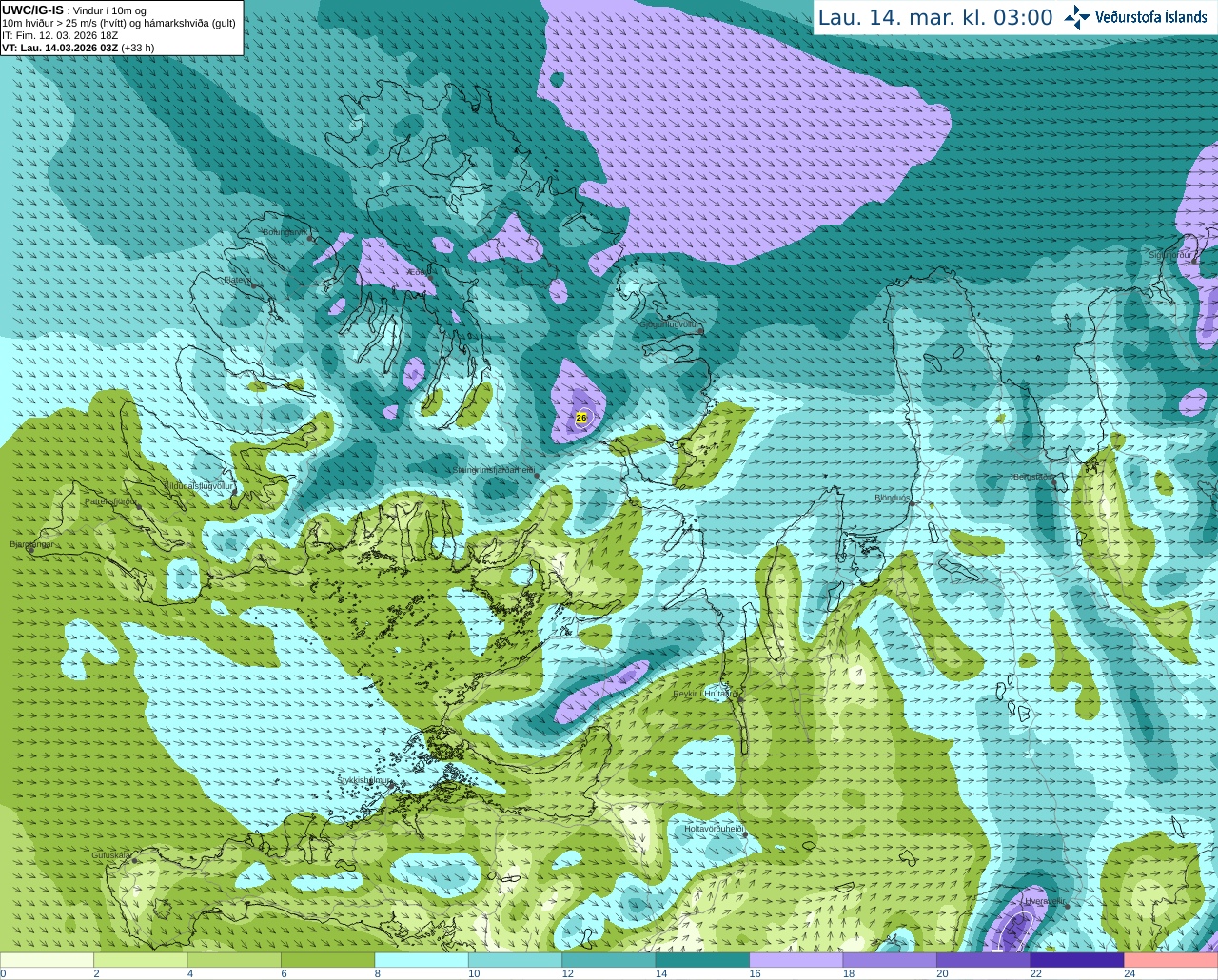1218x980 pixels.
Task: Select the 16–18 m/s legend swatch
Action: coord(796,960)
